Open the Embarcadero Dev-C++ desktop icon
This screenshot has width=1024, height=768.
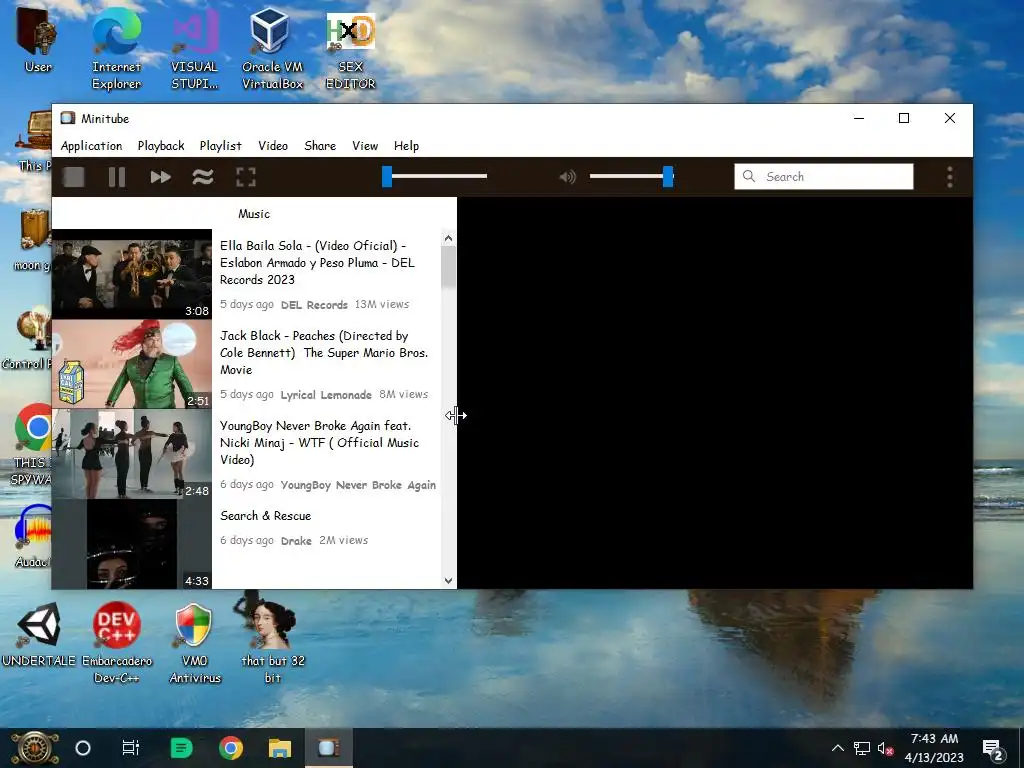tap(116, 642)
